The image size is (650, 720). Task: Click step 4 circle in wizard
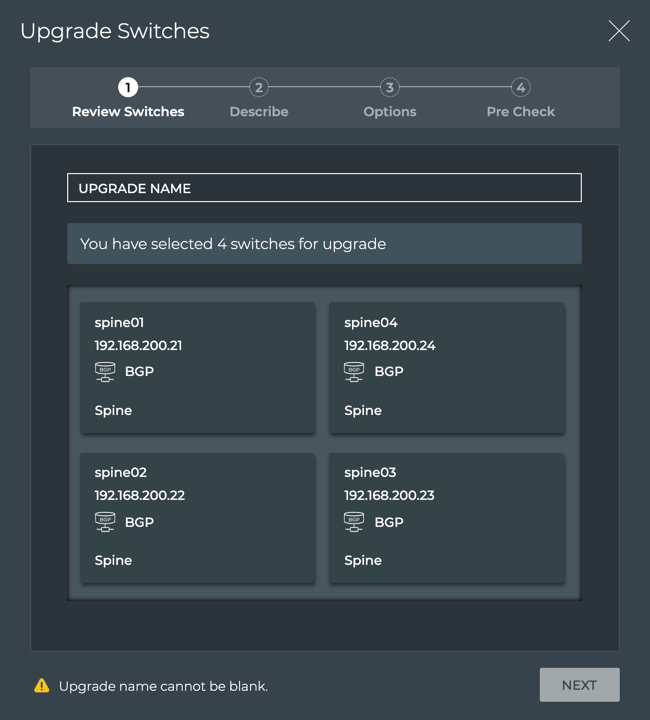tap(520, 88)
